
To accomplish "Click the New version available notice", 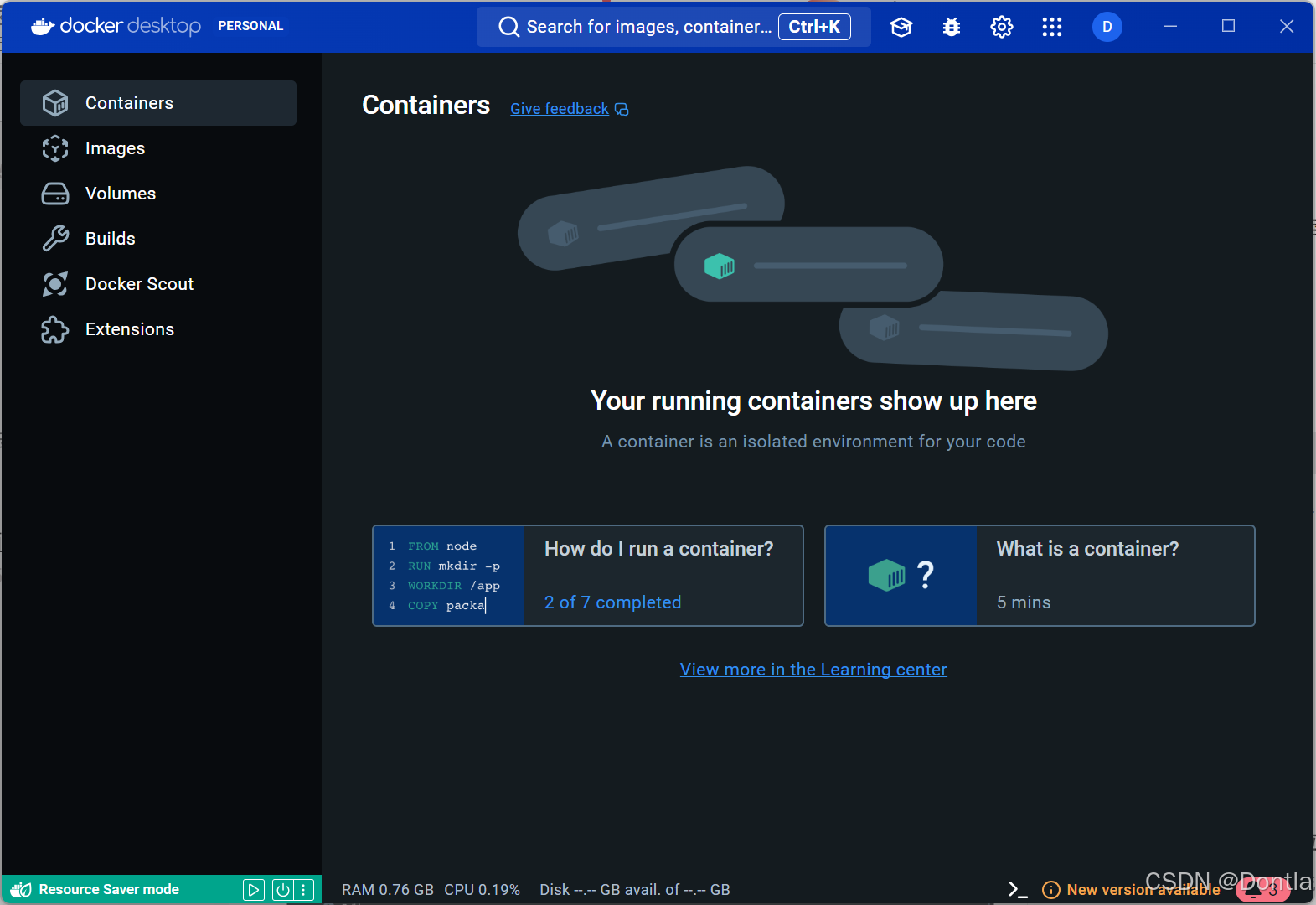I will point(1131,890).
